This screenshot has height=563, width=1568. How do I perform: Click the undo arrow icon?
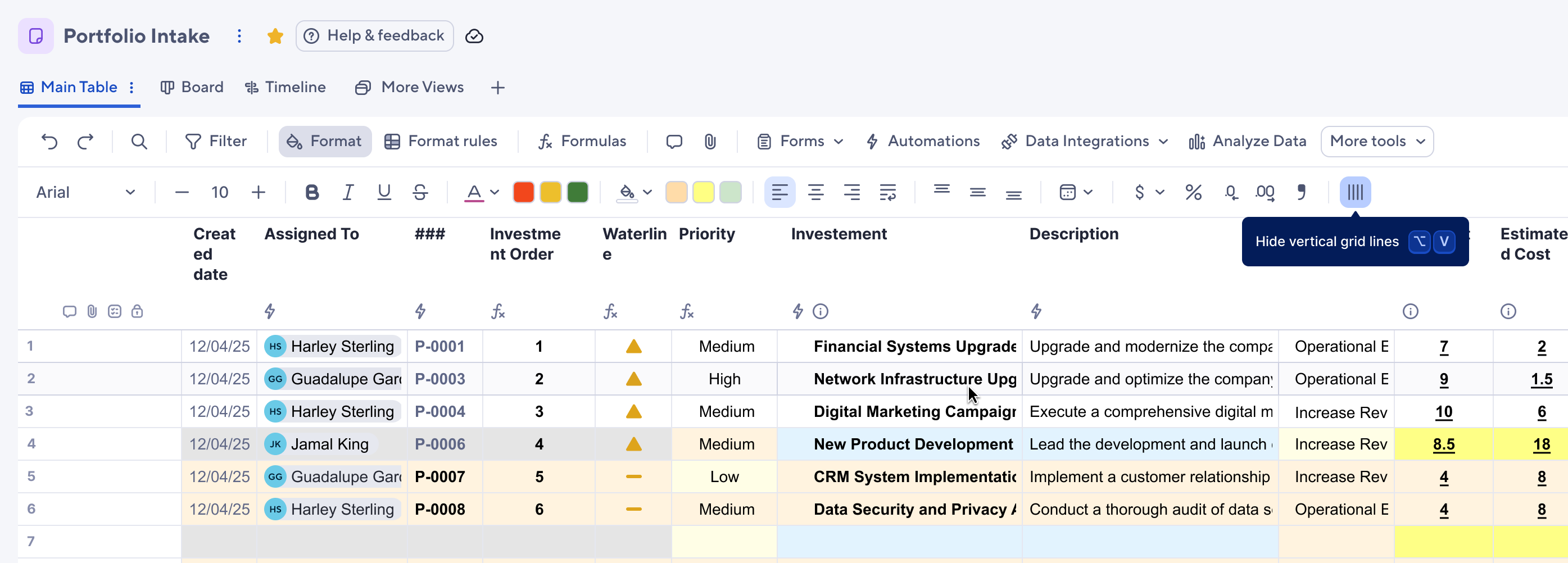[49, 142]
